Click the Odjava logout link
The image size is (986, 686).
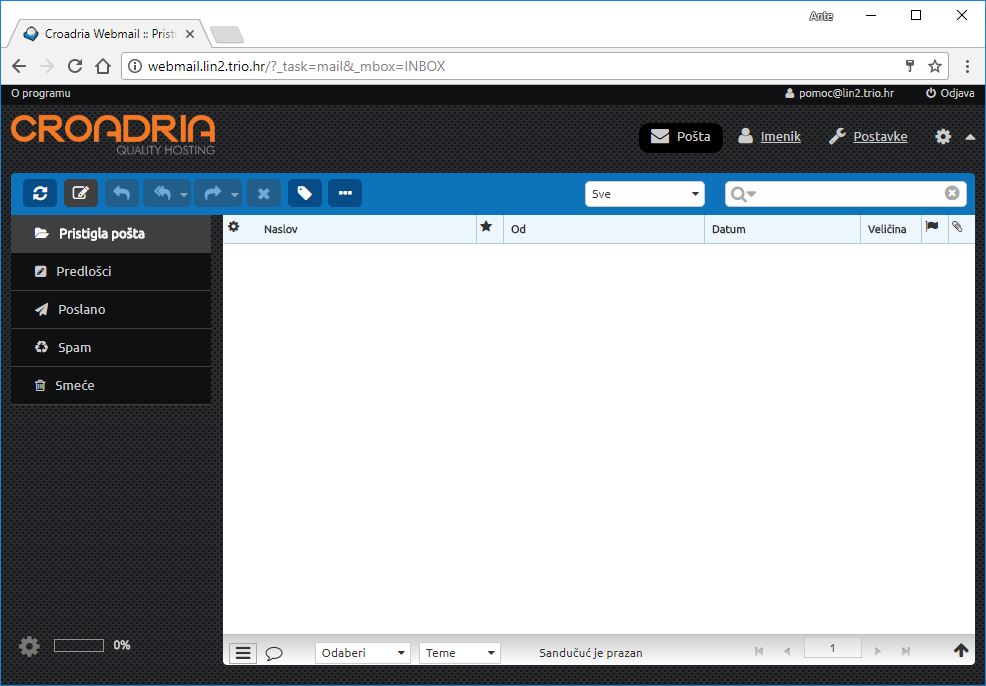(x=950, y=93)
